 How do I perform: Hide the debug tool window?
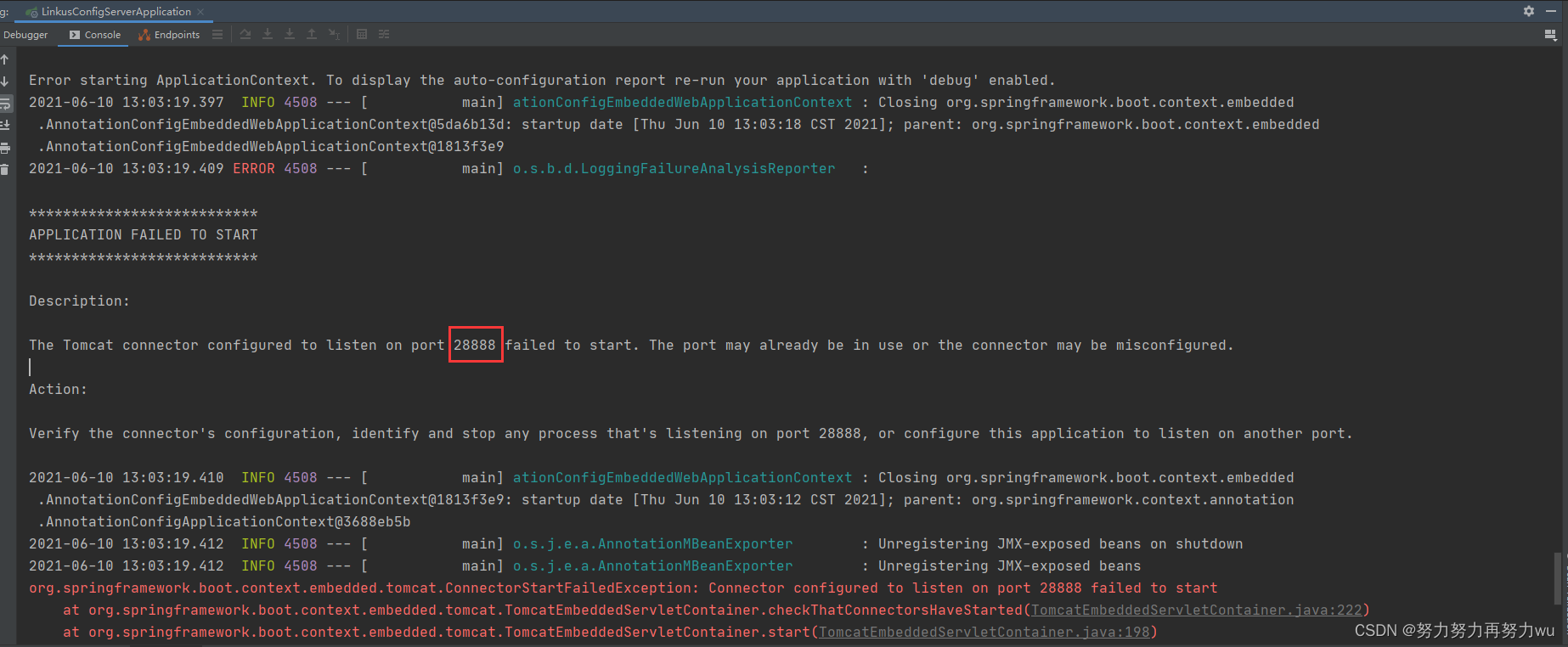click(1551, 11)
